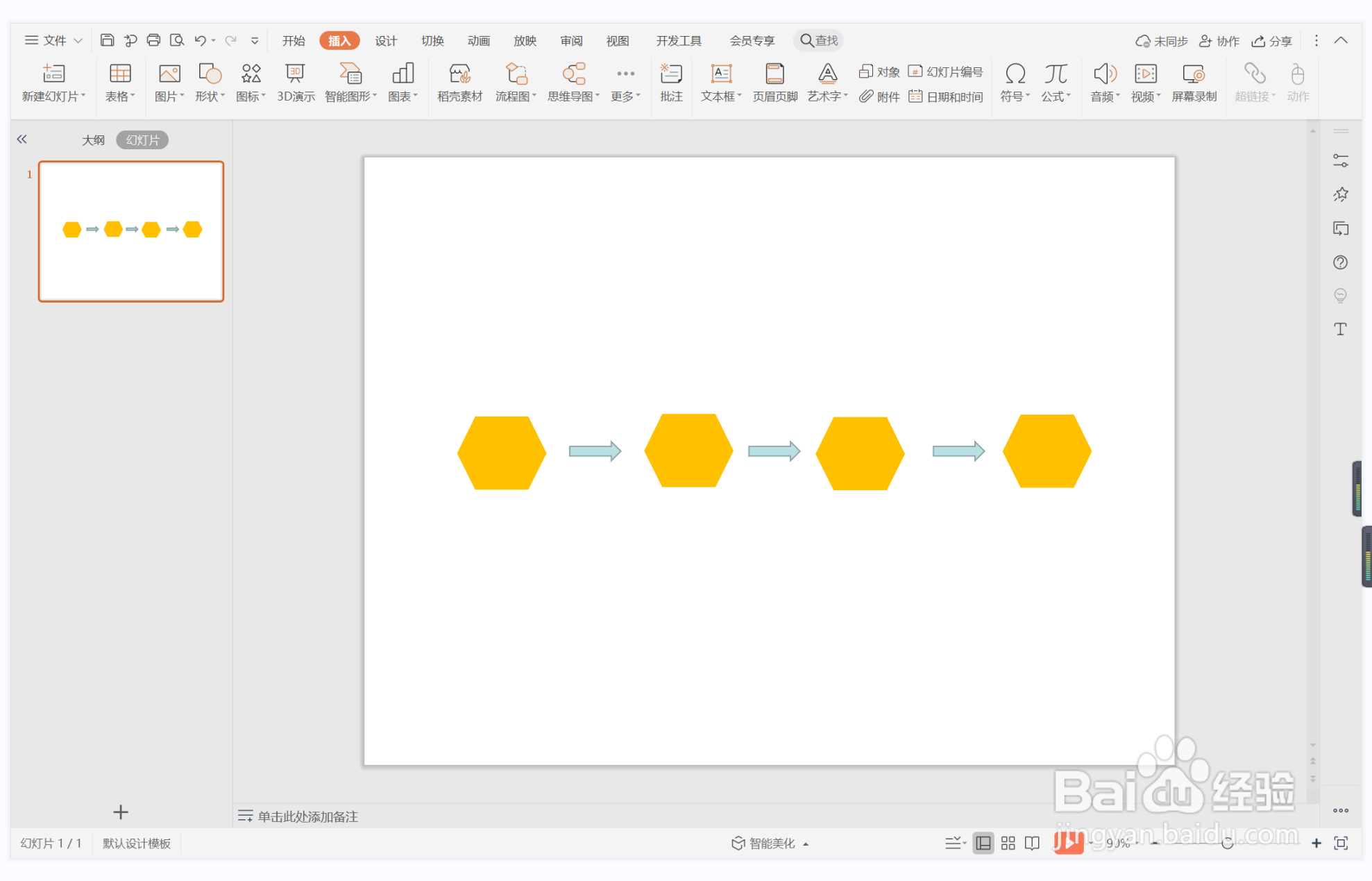The image size is (1372, 881).
Task: Open the Docer materials icon
Action: tap(459, 74)
